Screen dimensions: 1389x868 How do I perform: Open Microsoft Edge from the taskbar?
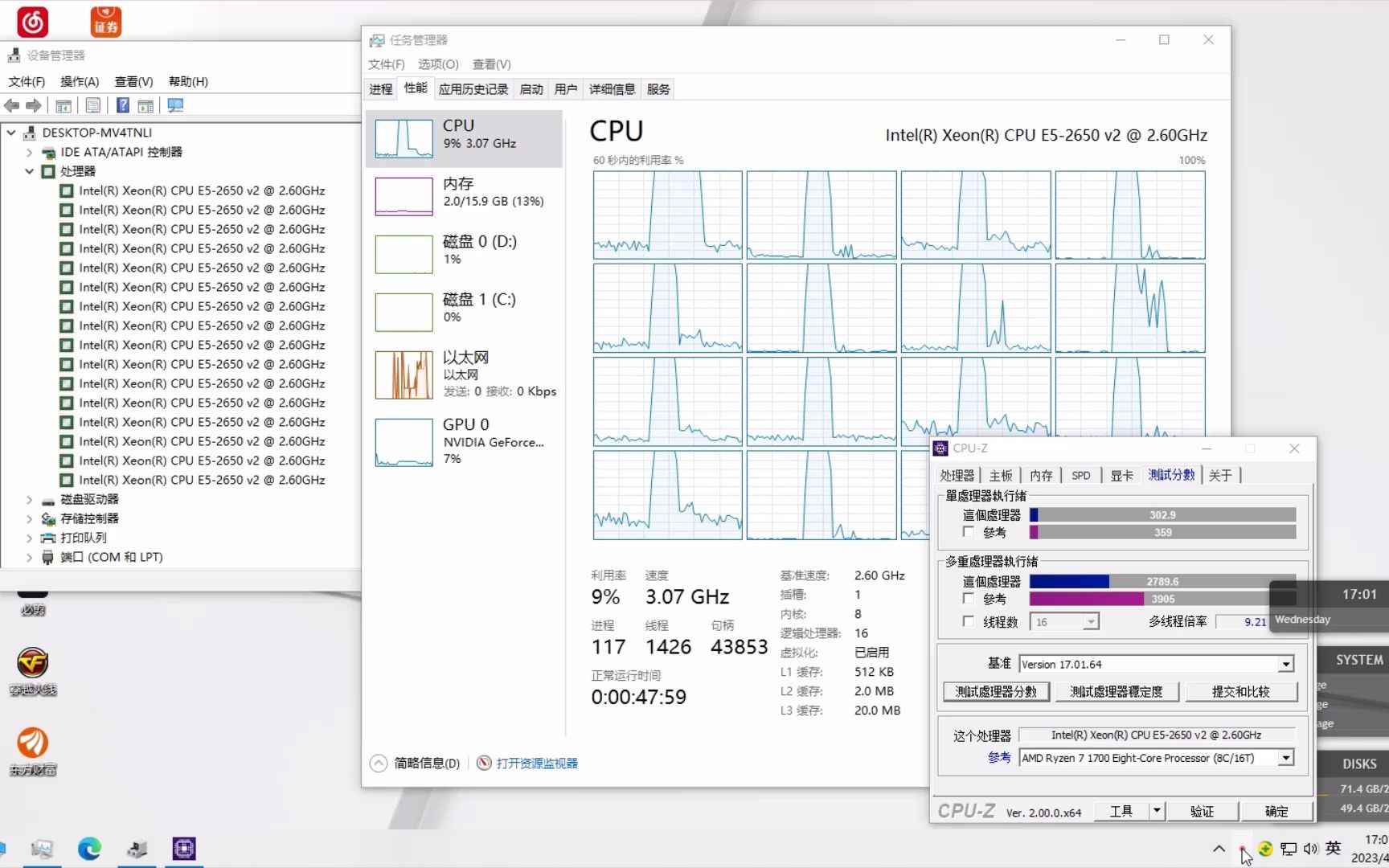point(89,849)
